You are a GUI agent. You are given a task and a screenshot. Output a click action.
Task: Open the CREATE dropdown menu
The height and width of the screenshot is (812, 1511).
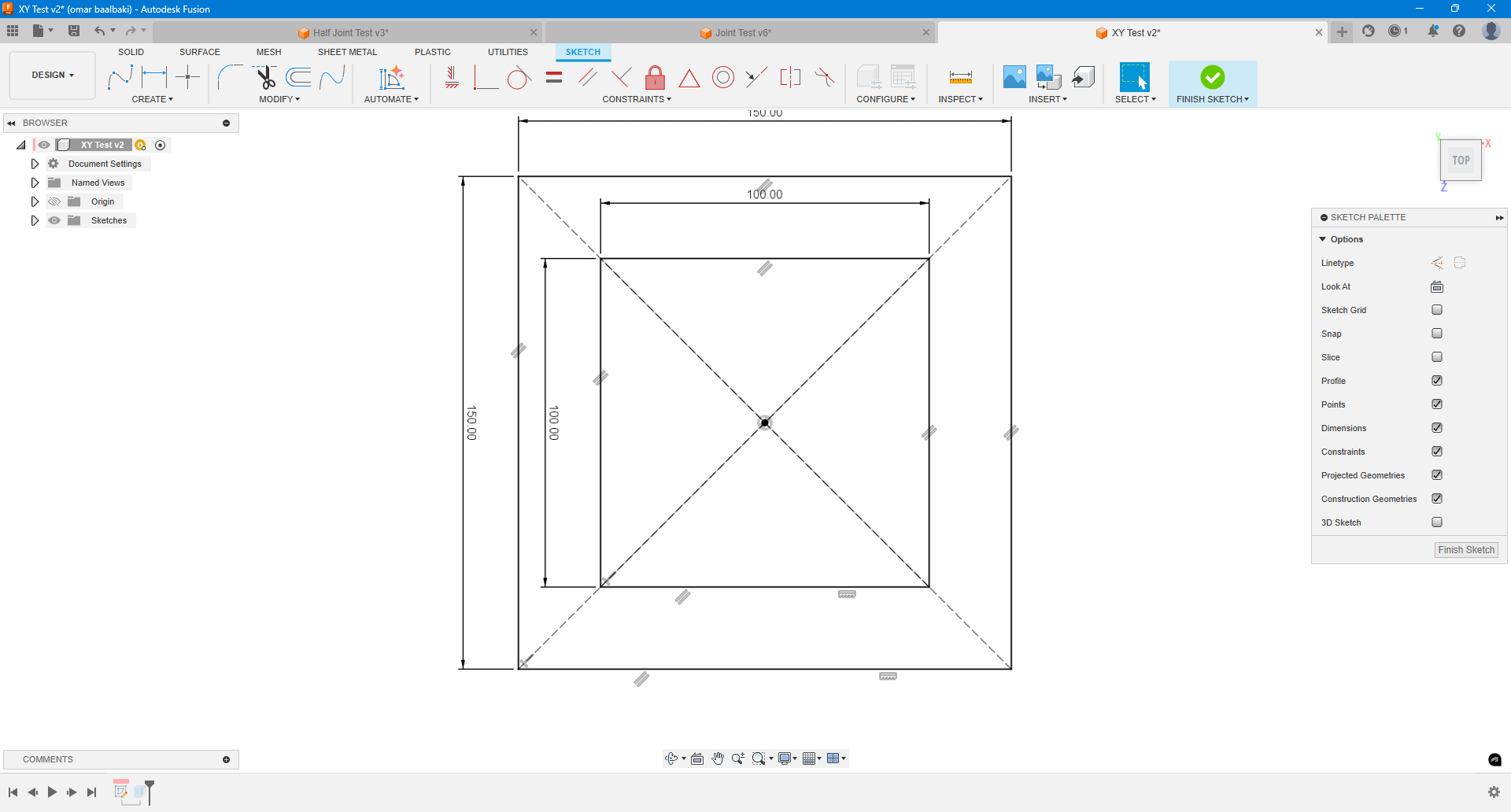tap(153, 99)
